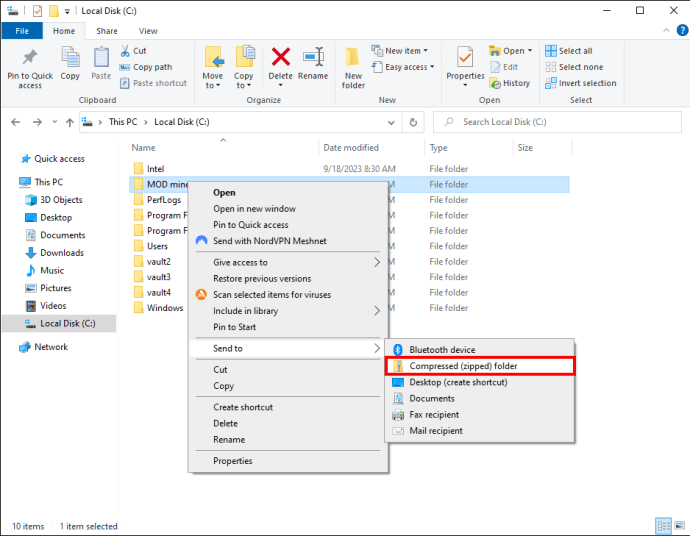Image resolution: width=690 pixels, height=536 pixels.
Task: Click Copy path in Clipboard group
Action: 146,67
